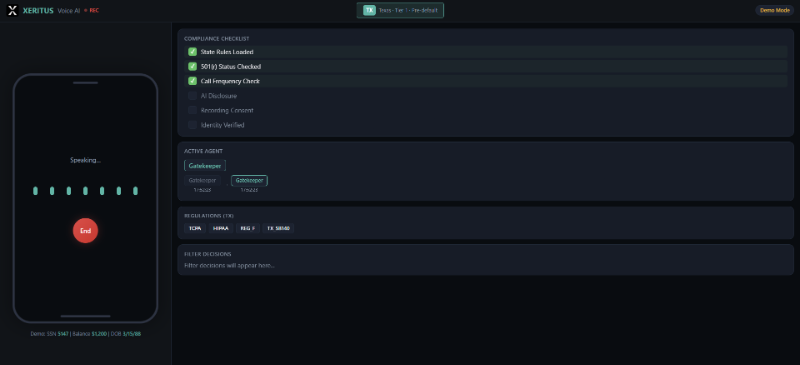
Task: Click the TX state badge icon
Action: 369,10
